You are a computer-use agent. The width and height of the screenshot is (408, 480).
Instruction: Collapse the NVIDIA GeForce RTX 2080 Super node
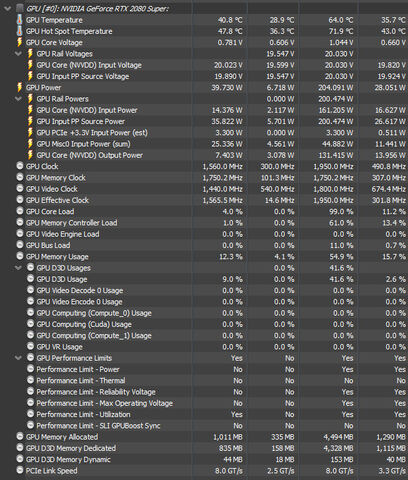pyautogui.click(x=7, y=8)
